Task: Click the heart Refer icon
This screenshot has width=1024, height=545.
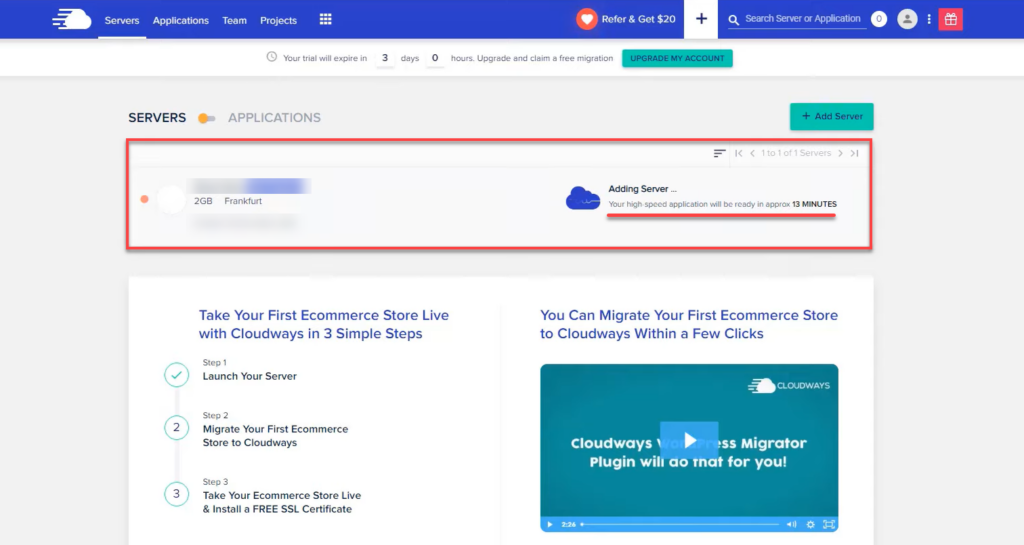Action: 586,19
